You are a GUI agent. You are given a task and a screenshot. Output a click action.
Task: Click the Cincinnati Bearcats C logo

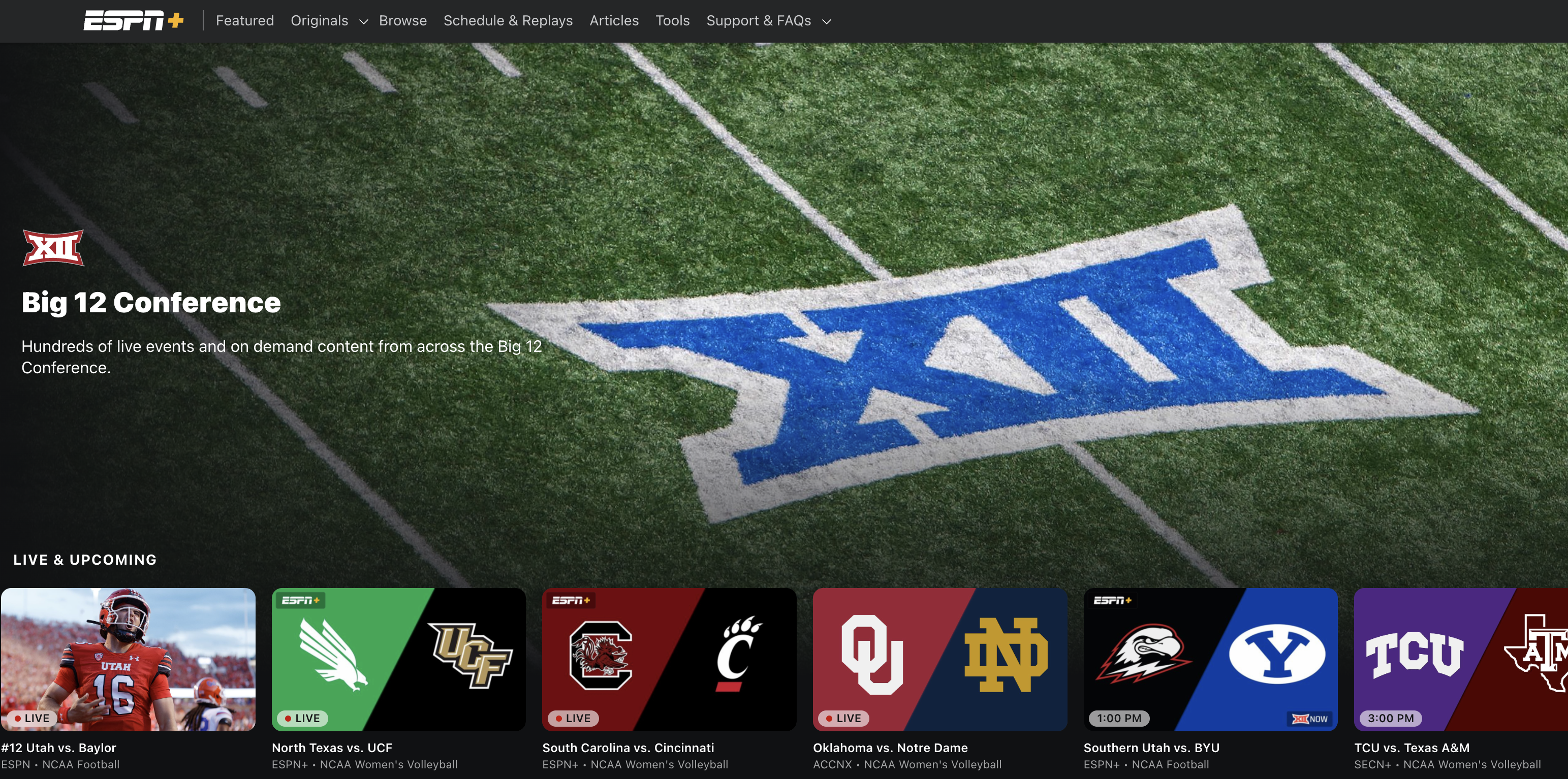(x=738, y=654)
